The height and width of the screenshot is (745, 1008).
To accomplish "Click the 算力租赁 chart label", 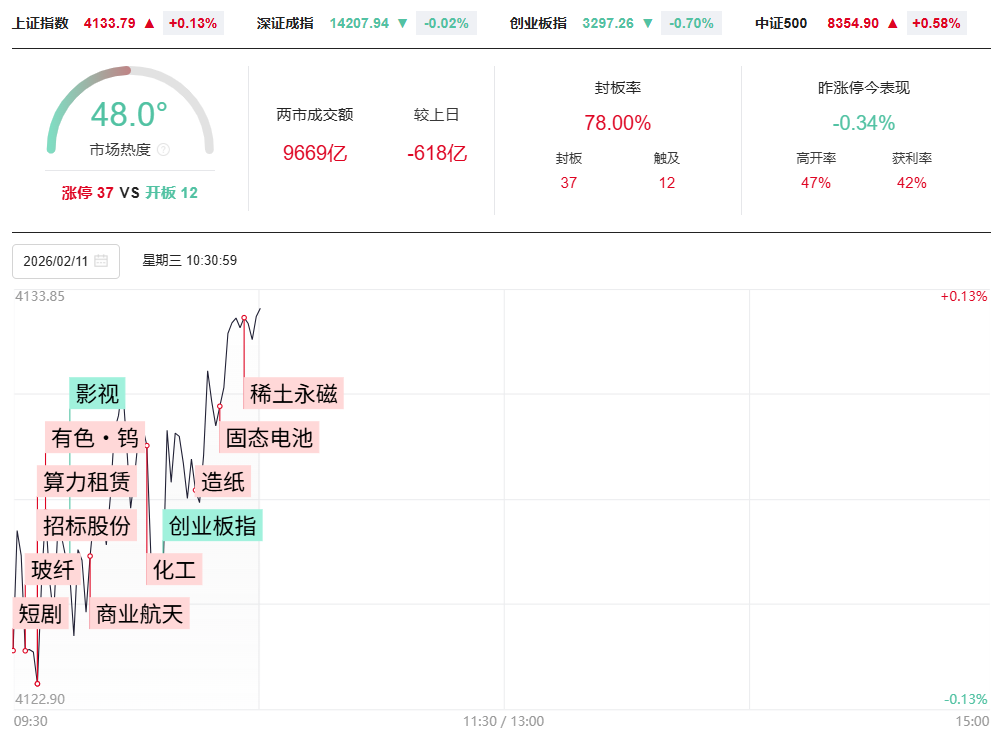I will click(87, 481).
